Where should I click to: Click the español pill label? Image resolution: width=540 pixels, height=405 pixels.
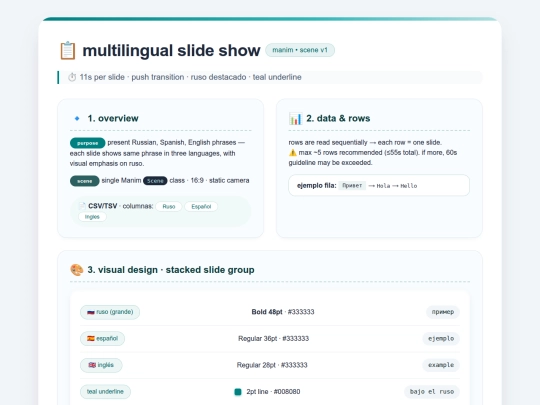[x=102, y=339]
